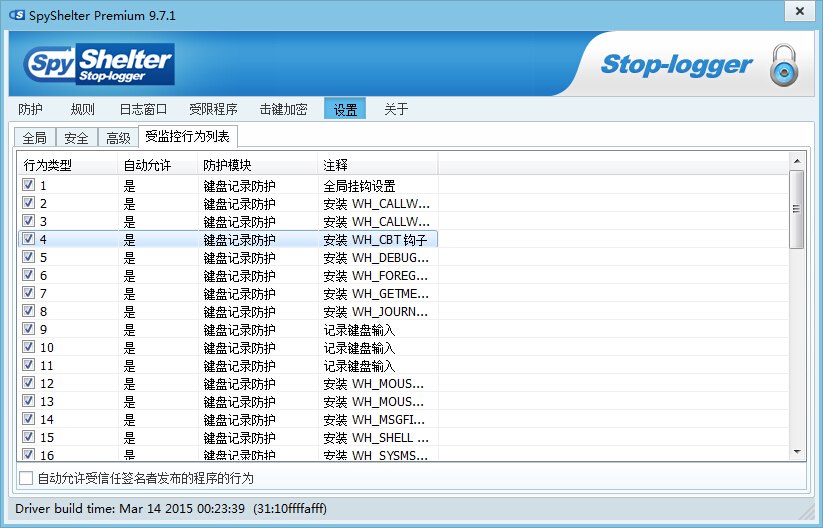Sort by the 自动允许 column header
The image size is (823, 528).
(157, 165)
